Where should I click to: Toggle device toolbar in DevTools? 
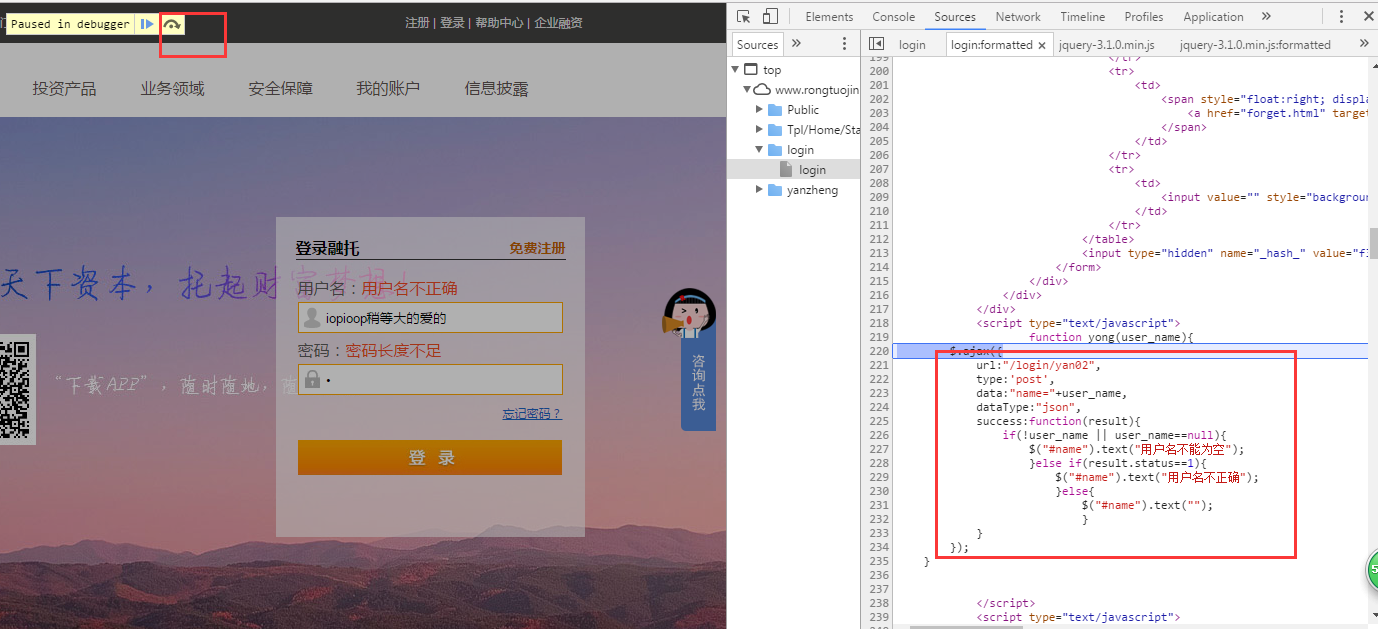[770, 16]
